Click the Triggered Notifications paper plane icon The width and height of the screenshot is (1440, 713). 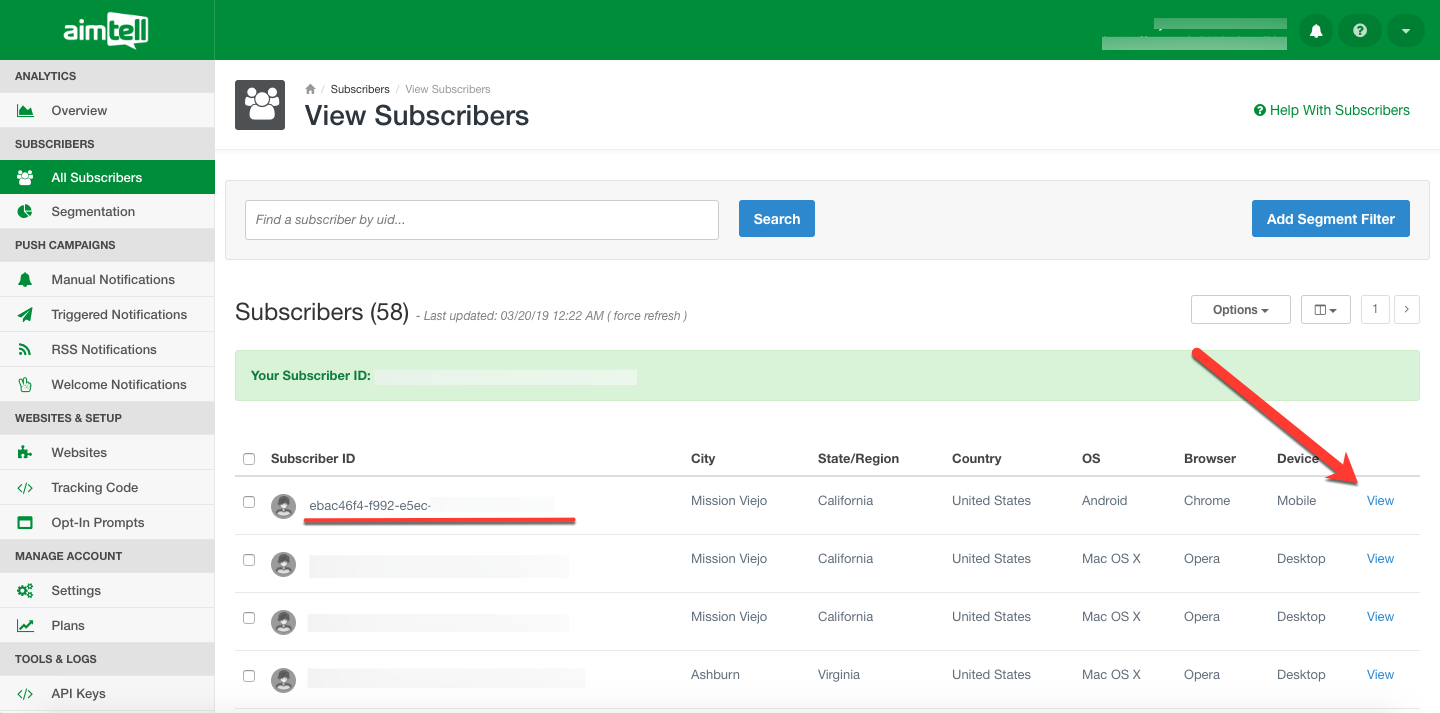point(25,315)
